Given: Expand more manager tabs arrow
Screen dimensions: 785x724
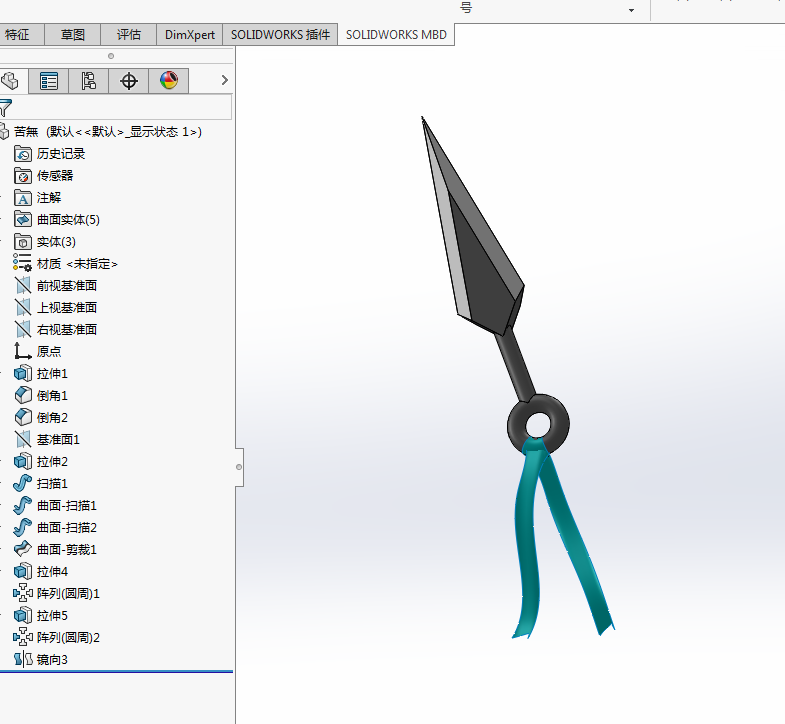Looking at the screenshot, I should click(224, 80).
